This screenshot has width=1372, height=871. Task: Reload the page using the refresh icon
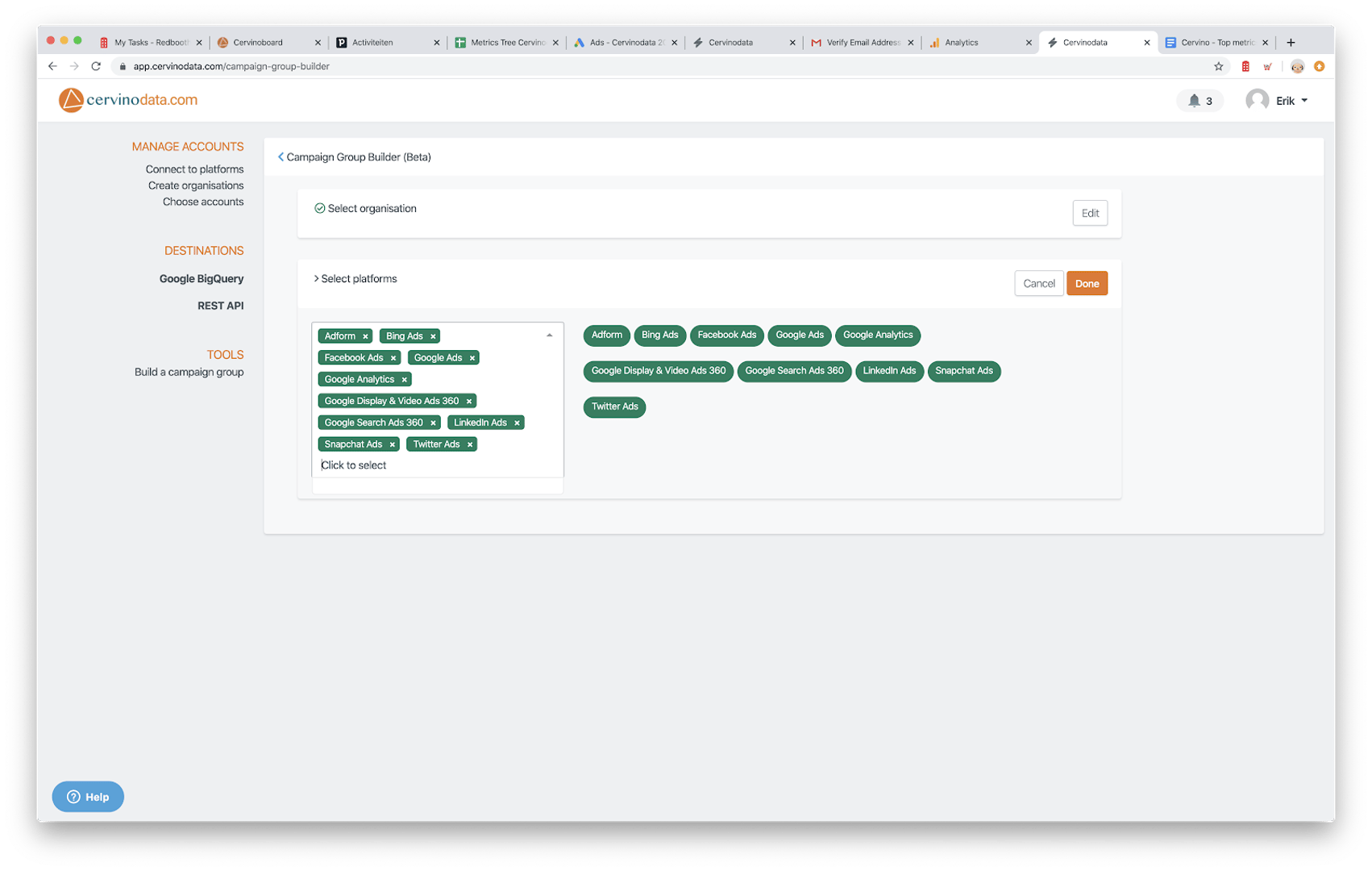[96, 66]
